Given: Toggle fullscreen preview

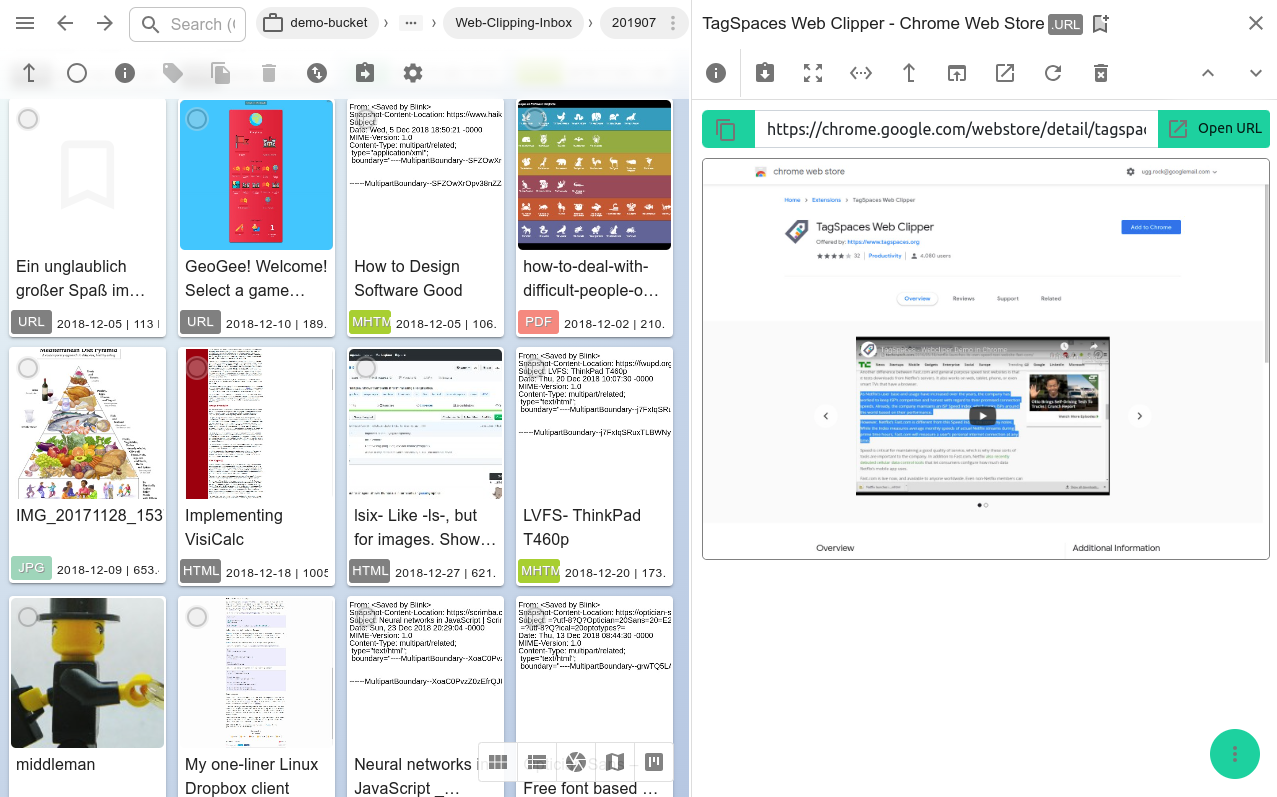Looking at the screenshot, I should tap(813, 73).
